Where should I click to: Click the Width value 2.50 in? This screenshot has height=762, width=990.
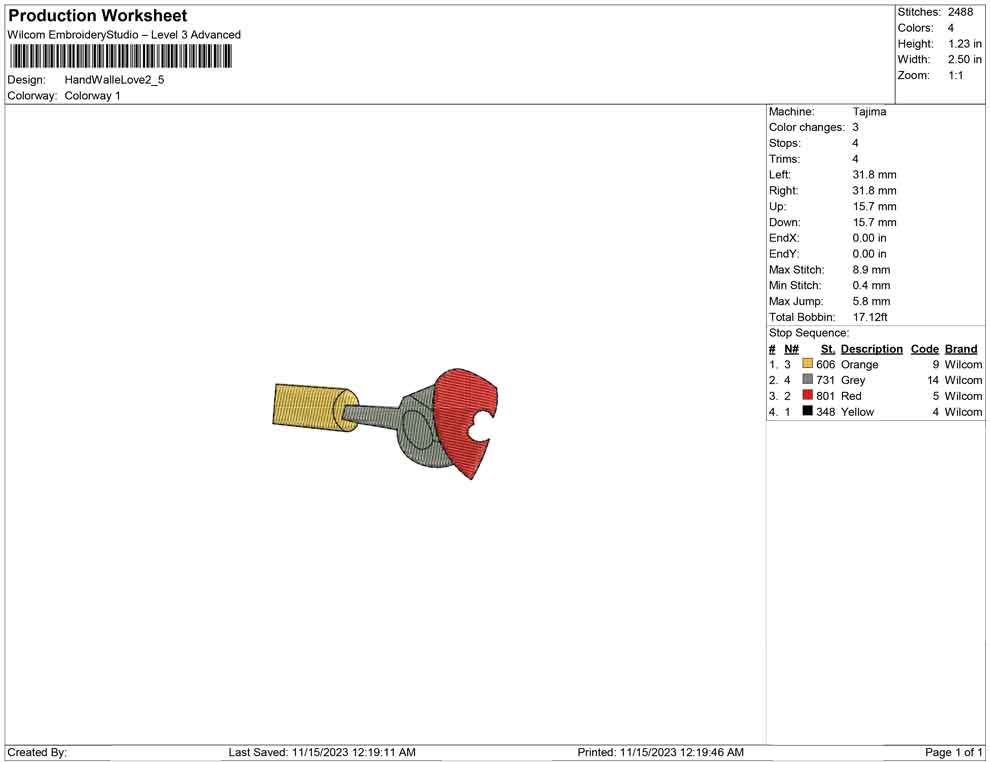coord(965,59)
